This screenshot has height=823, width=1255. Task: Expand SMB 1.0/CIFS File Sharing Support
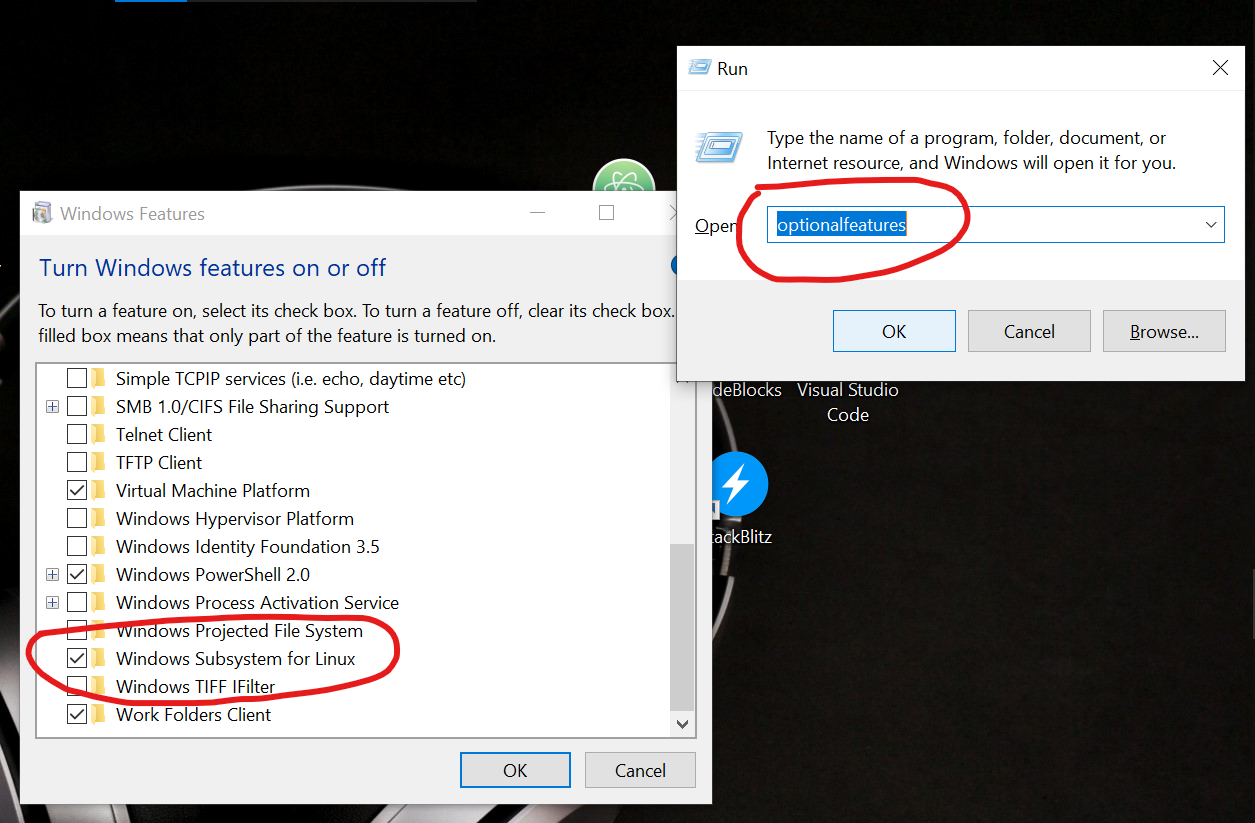click(x=52, y=407)
